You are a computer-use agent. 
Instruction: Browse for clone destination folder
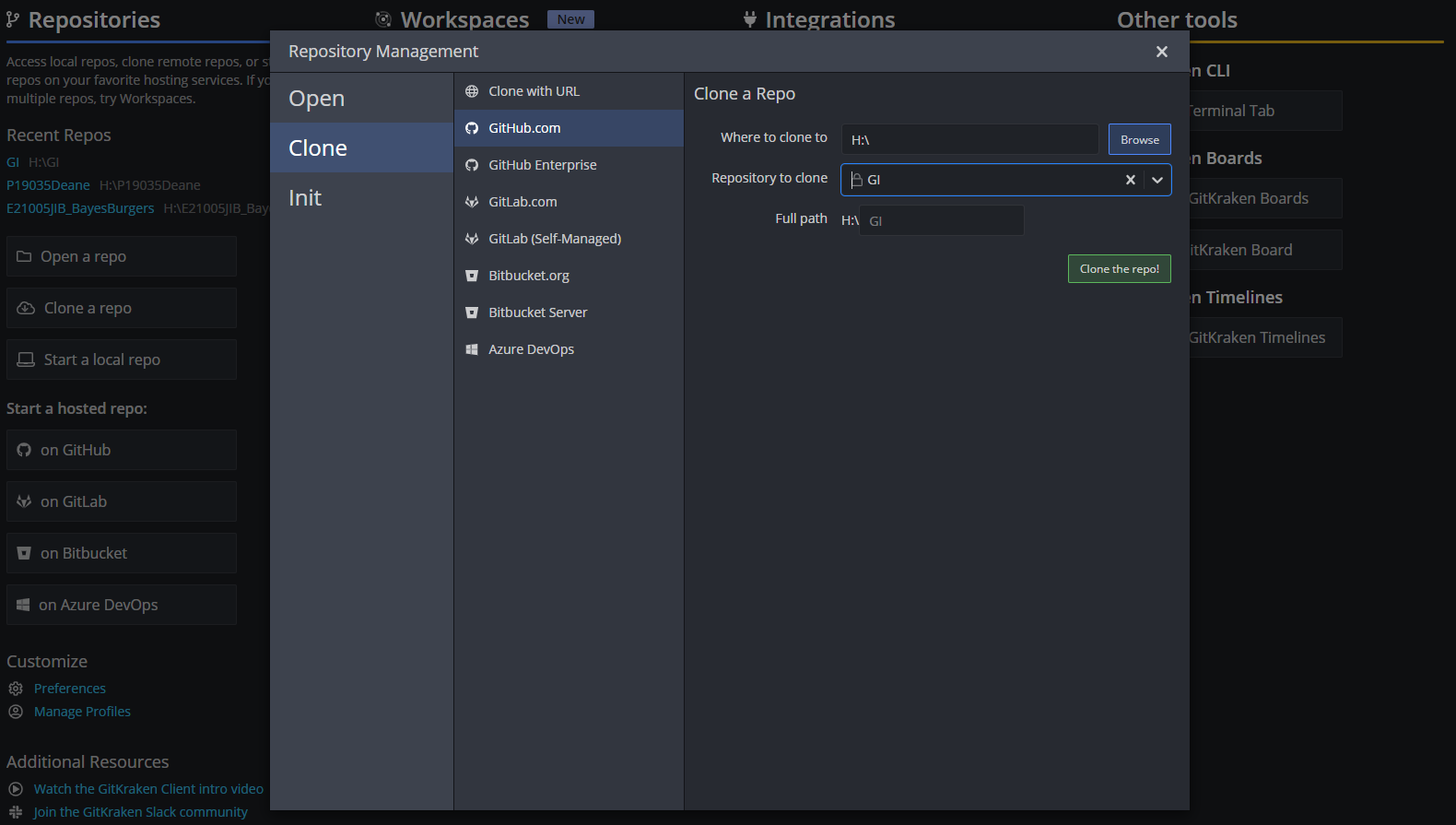coord(1140,139)
